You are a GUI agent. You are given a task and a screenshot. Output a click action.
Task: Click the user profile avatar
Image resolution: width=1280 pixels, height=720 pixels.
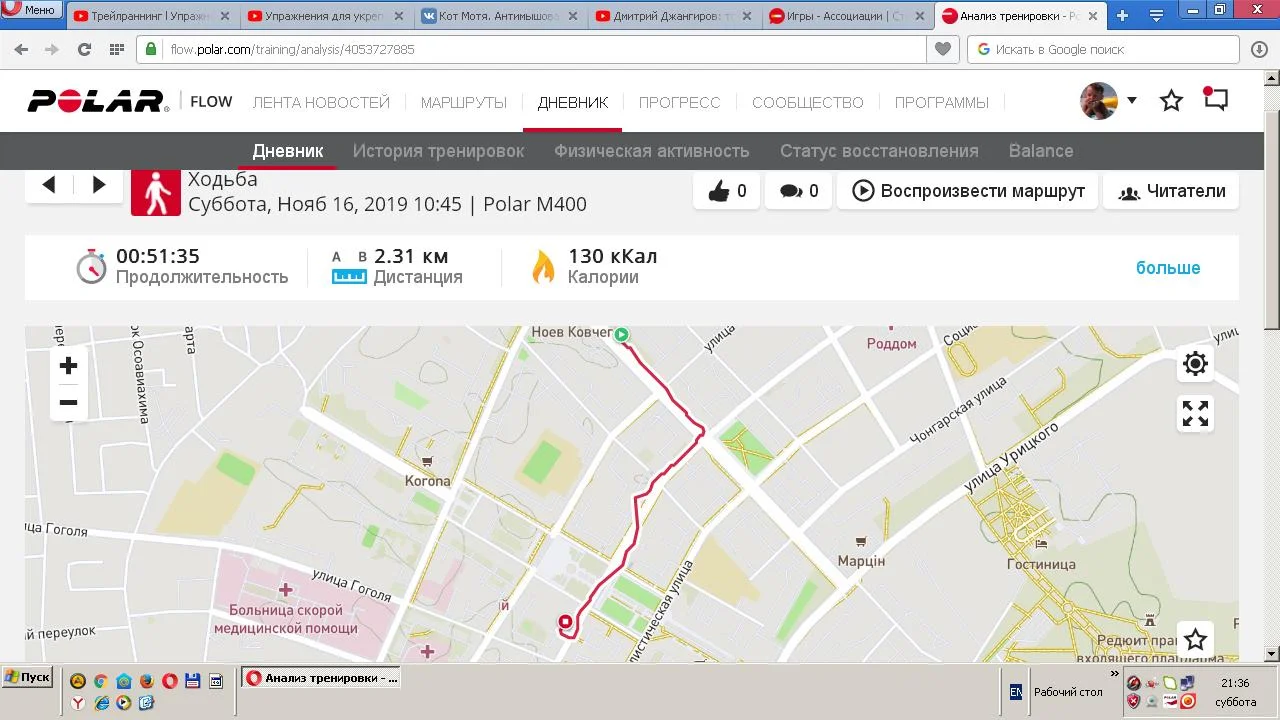[x=1098, y=101]
